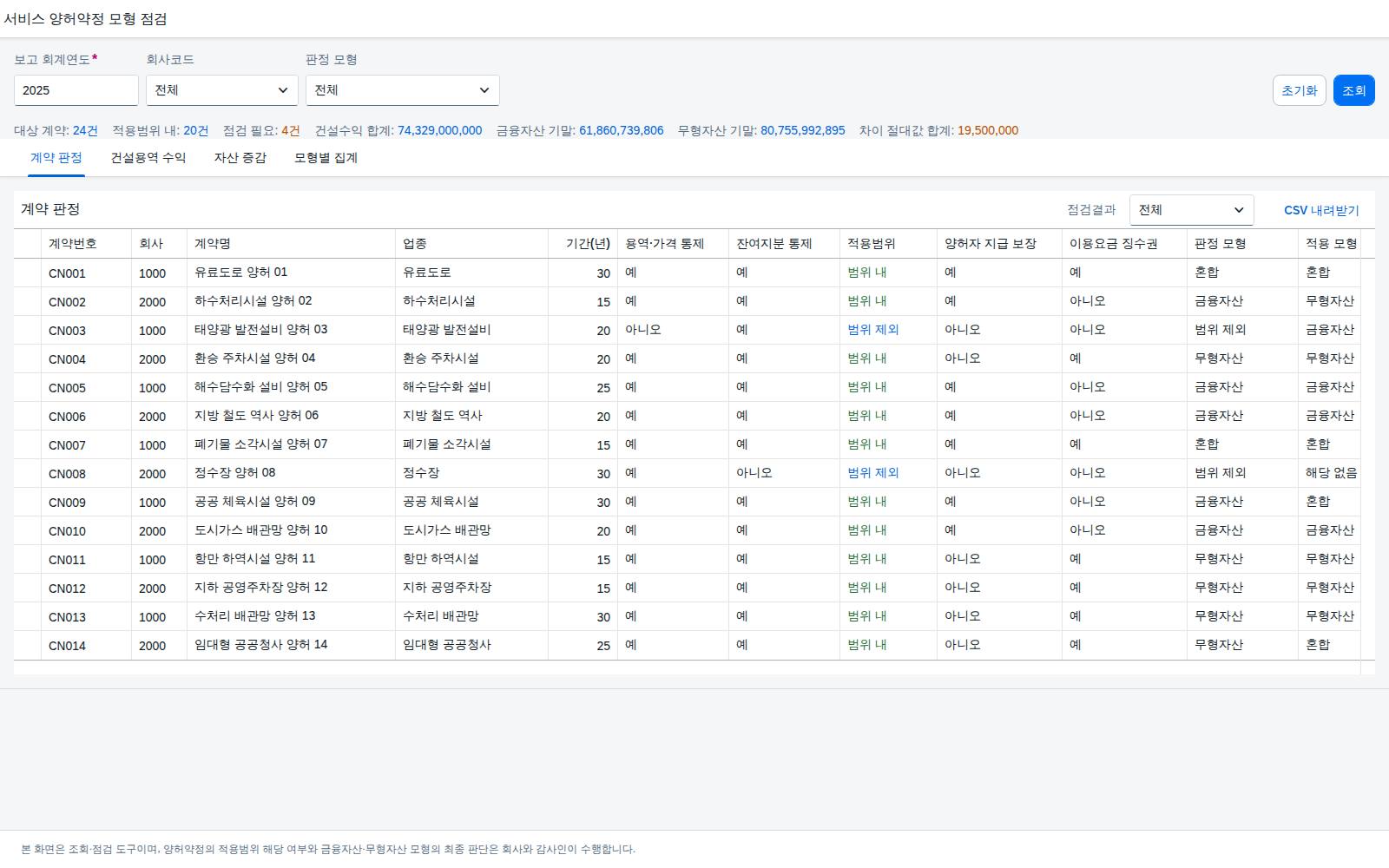
Task: Click contract name 하수처리시설 양허 02
Action: pos(253,301)
